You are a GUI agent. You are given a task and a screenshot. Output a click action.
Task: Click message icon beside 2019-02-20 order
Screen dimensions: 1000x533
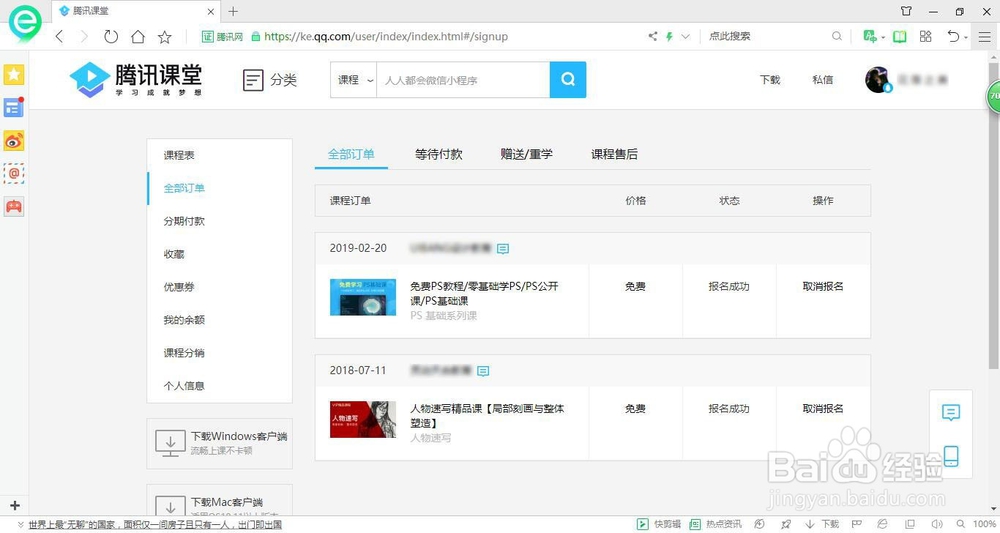tap(503, 249)
